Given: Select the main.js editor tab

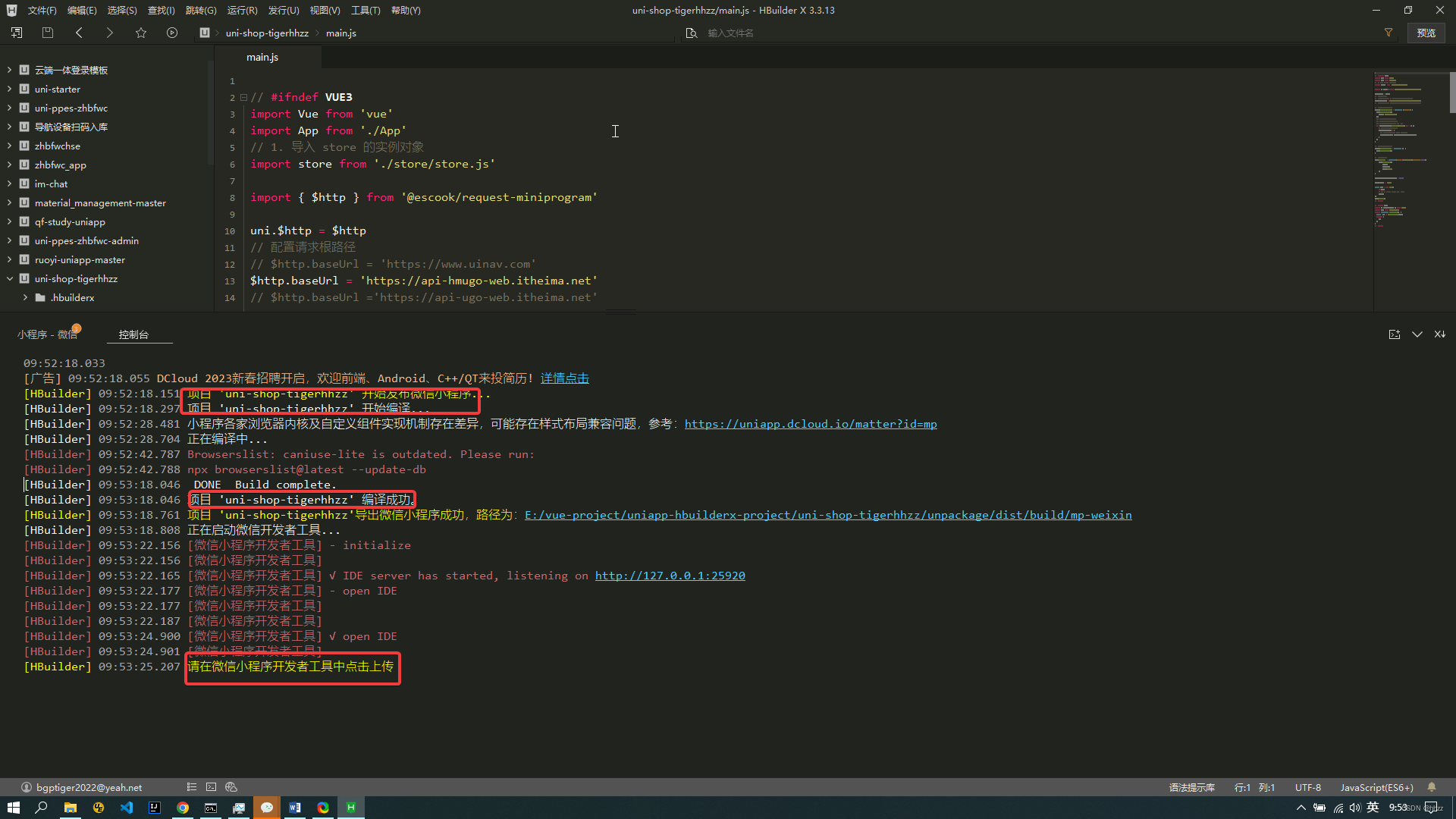Looking at the screenshot, I should (262, 57).
